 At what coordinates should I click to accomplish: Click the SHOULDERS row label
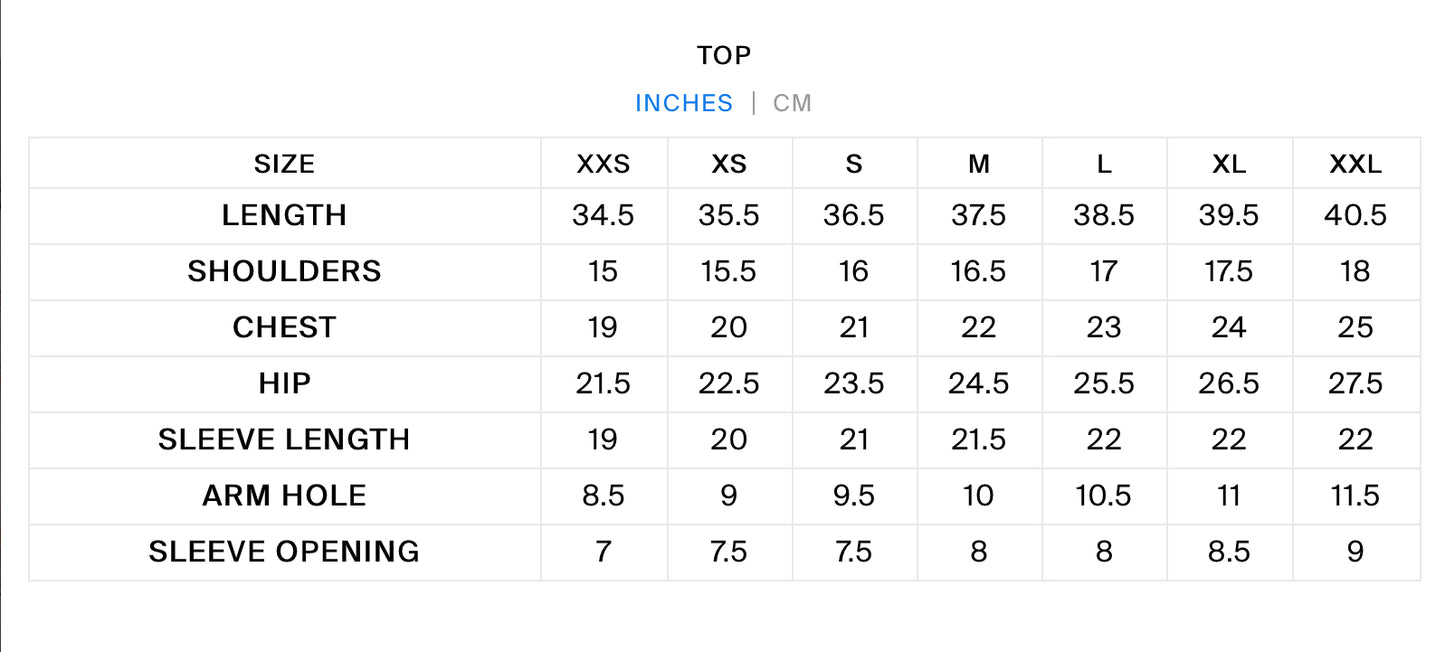[x=284, y=271]
